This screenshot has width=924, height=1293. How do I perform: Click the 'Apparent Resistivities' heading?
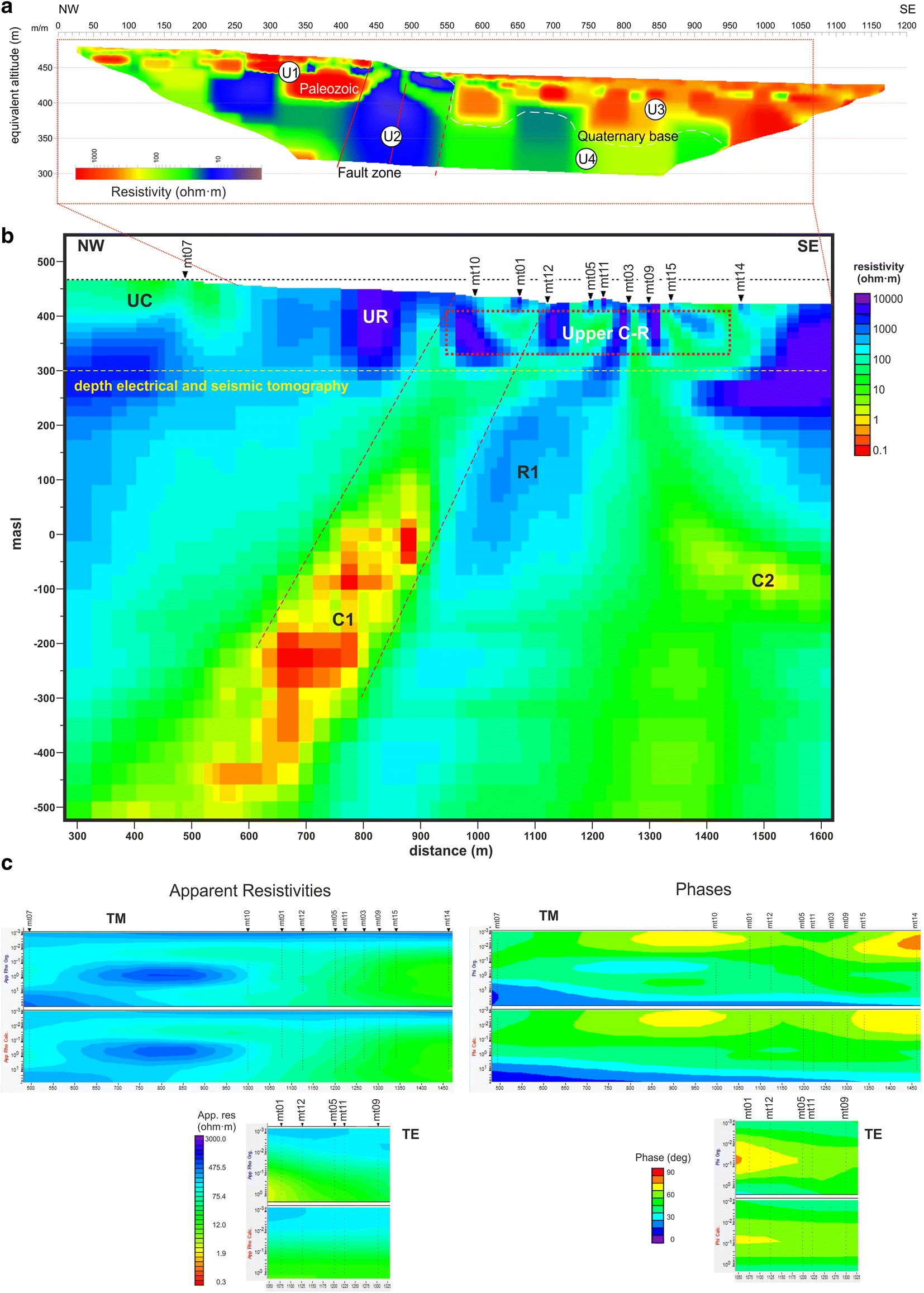click(x=250, y=891)
